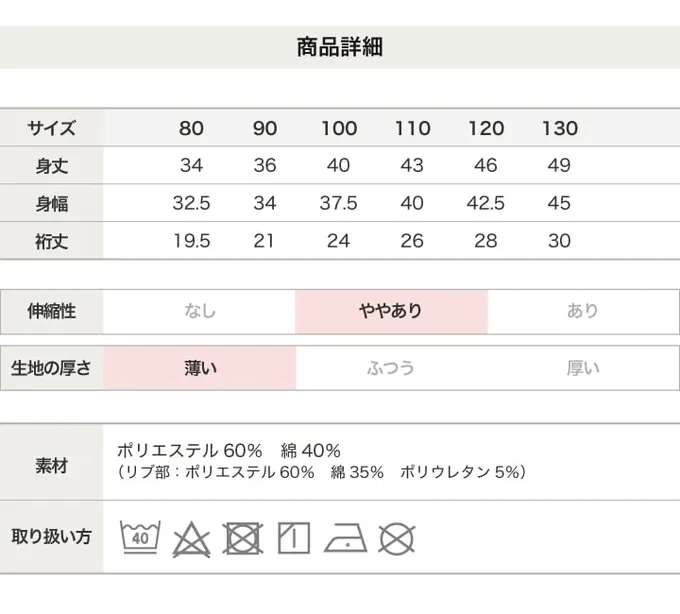
Task: Choose the ふつう fabric thickness option
Action: [391, 368]
